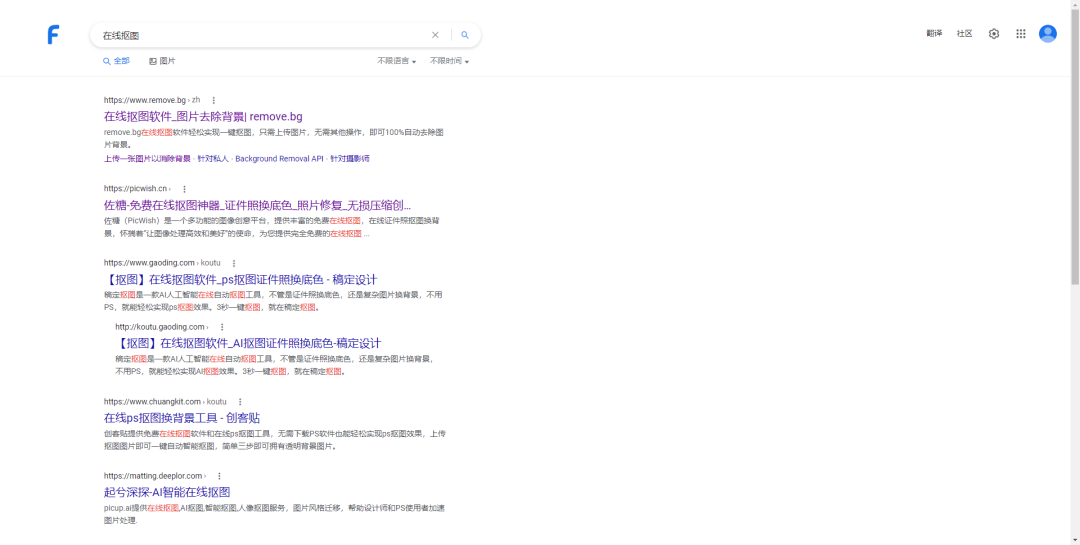Expand the 不限语言 dropdown
This screenshot has height=545, width=1080.
click(x=397, y=61)
